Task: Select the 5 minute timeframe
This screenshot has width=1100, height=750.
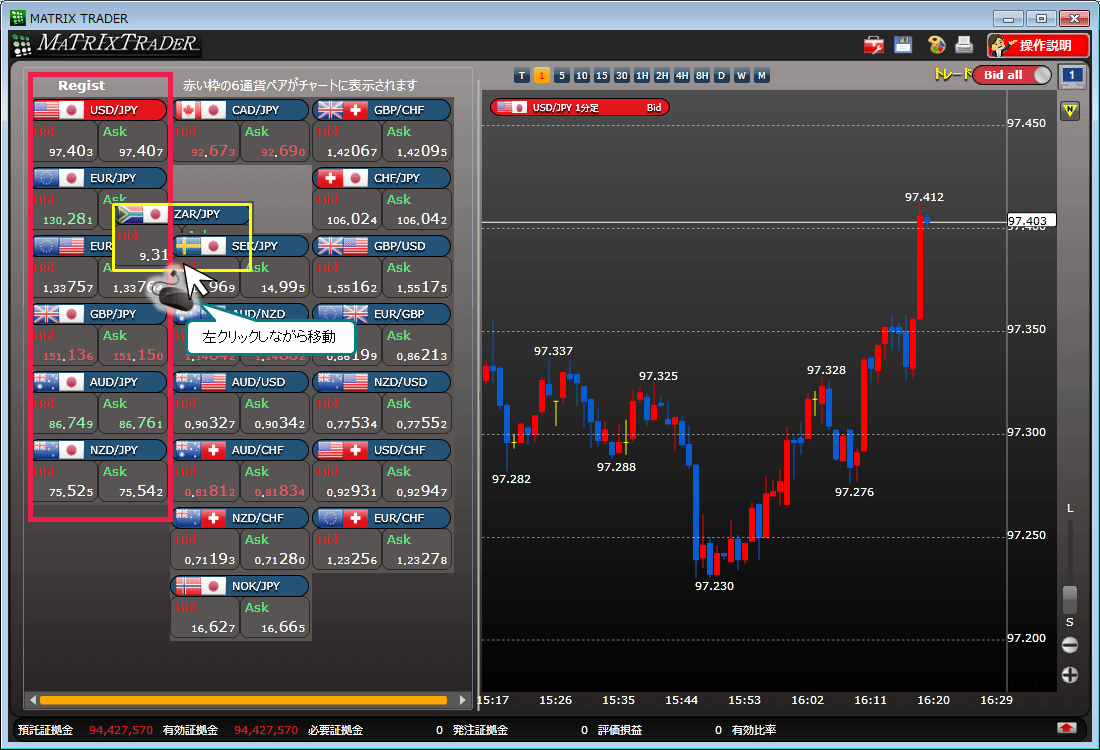Action: pyautogui.click(x=561, y=75)
